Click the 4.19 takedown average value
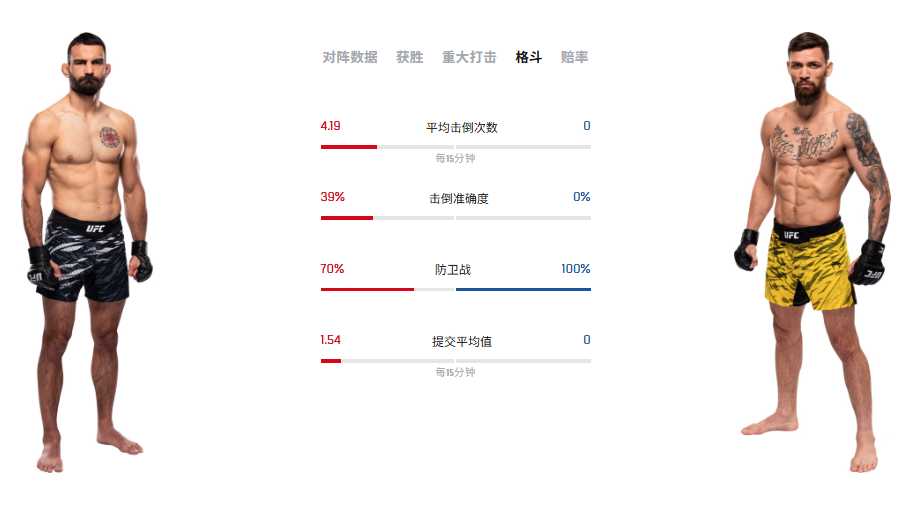 (330, 126)
